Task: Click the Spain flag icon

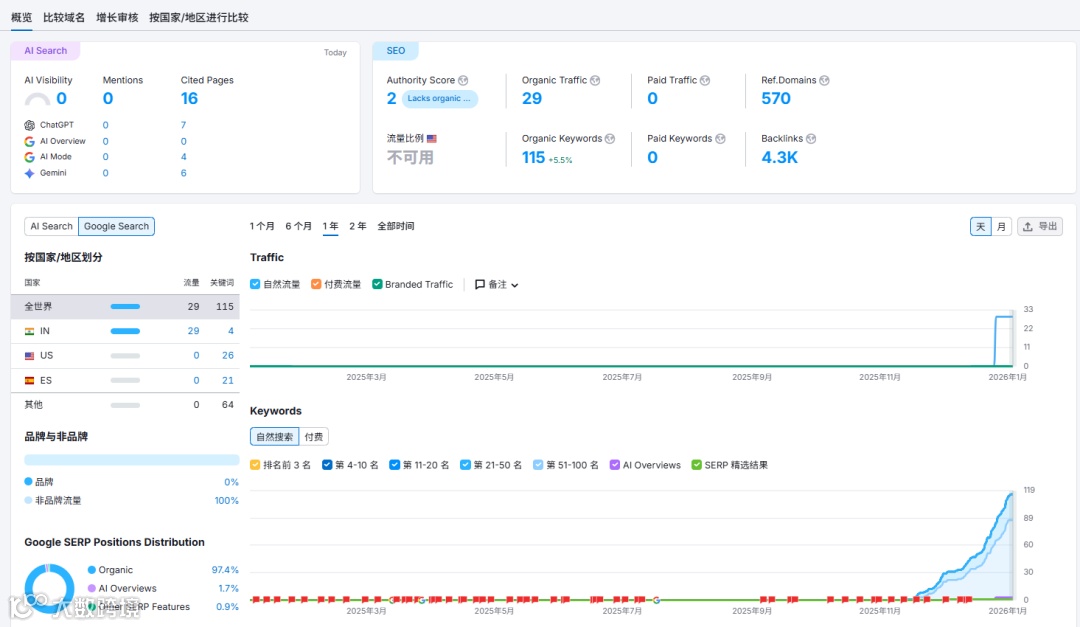Action: (x=30, y=380)
